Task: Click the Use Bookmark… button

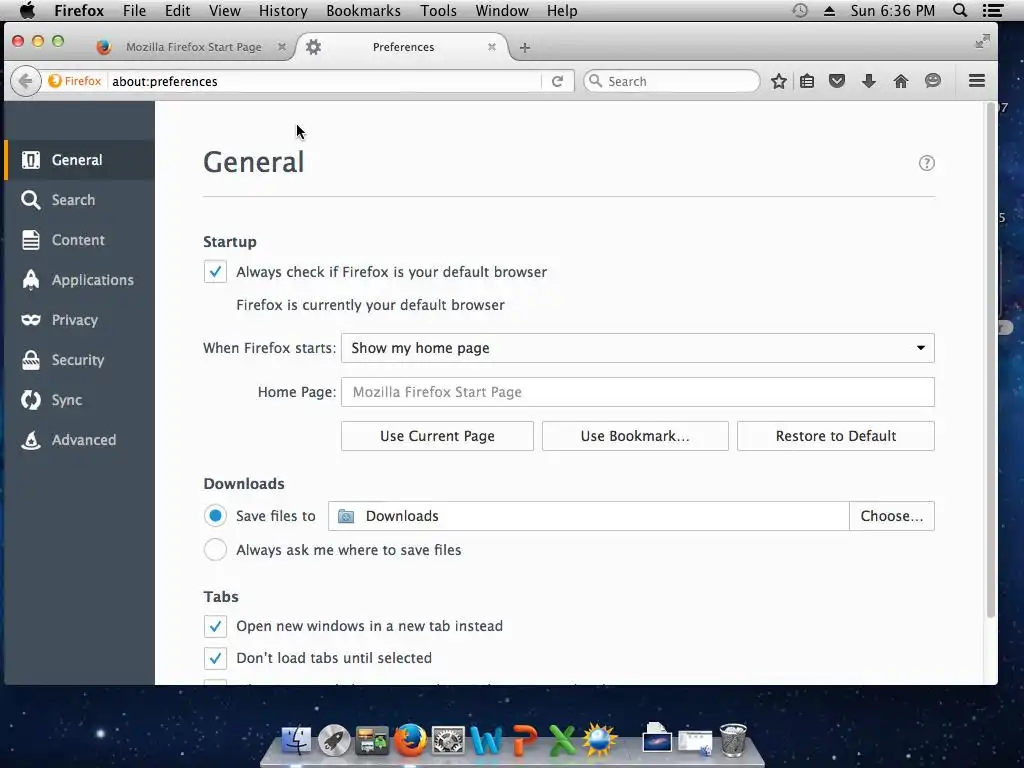Action: point(635,436)
